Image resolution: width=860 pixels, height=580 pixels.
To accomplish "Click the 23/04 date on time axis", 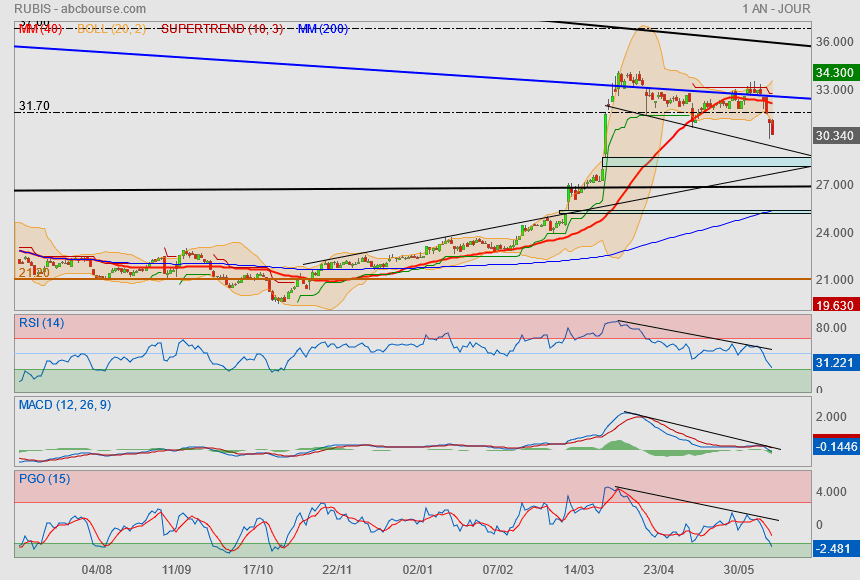I will pos(659,570).
